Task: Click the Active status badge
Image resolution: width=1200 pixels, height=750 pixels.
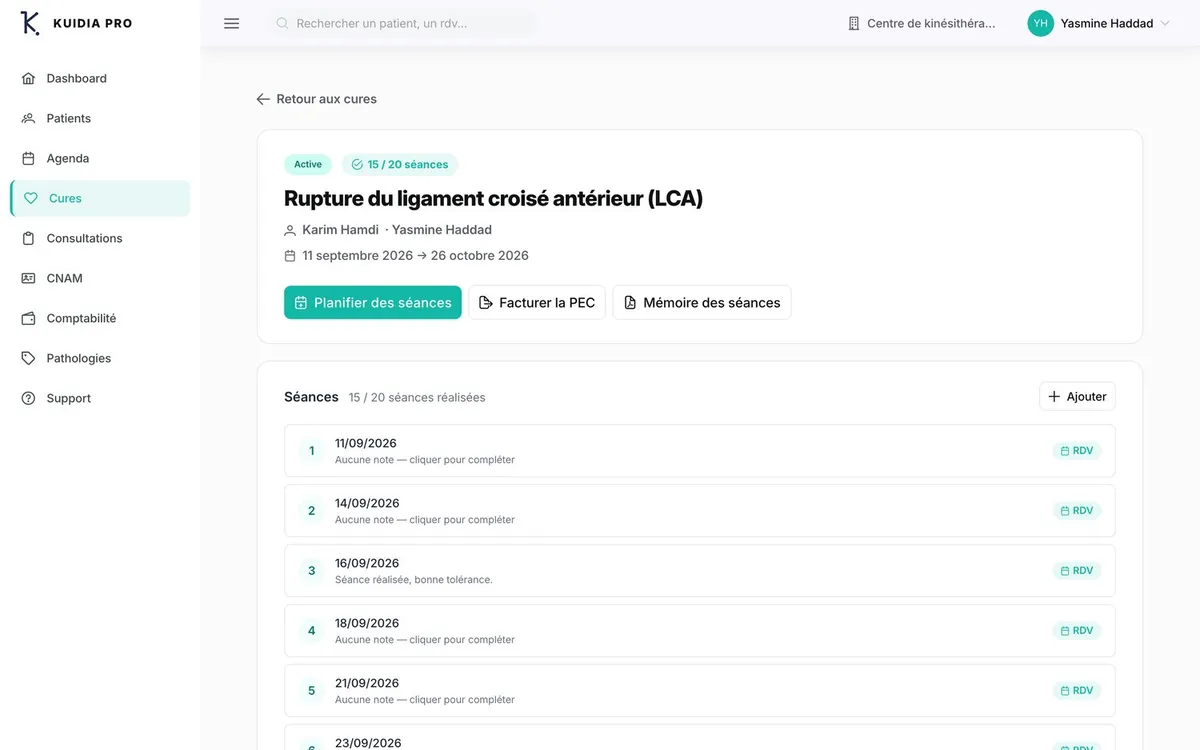Action: (308, 164)
